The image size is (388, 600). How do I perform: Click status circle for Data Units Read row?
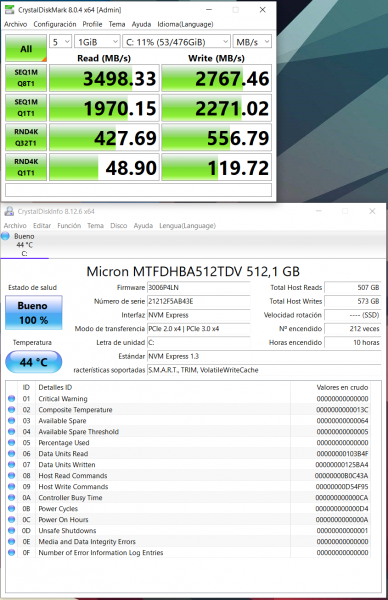[11, 453]
